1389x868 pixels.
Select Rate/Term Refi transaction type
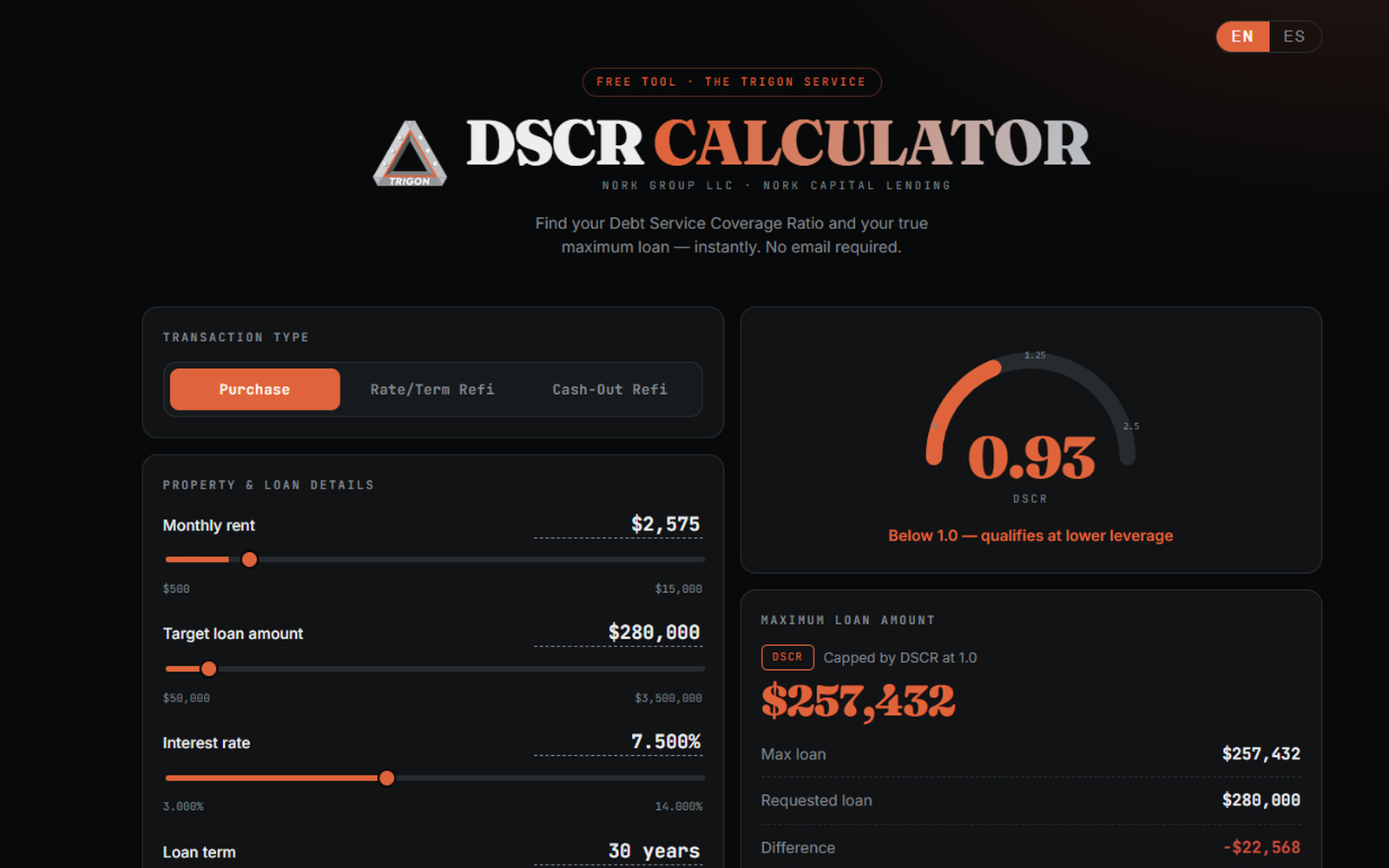432,389
